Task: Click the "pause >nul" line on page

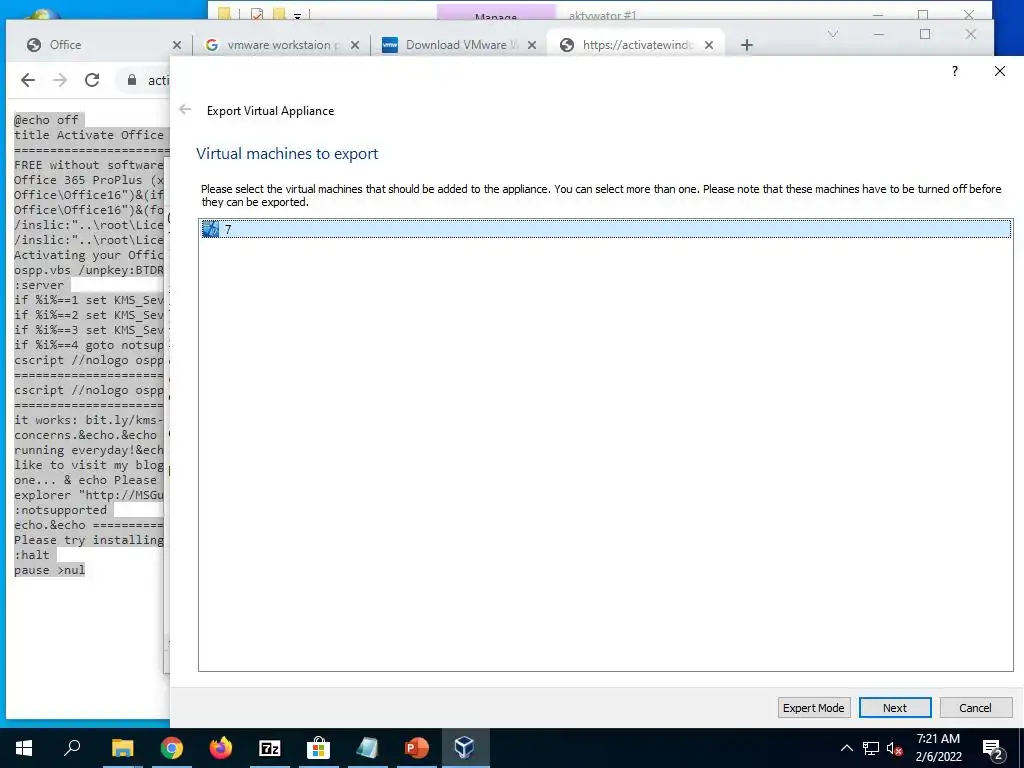Action: tap(50, 570)
